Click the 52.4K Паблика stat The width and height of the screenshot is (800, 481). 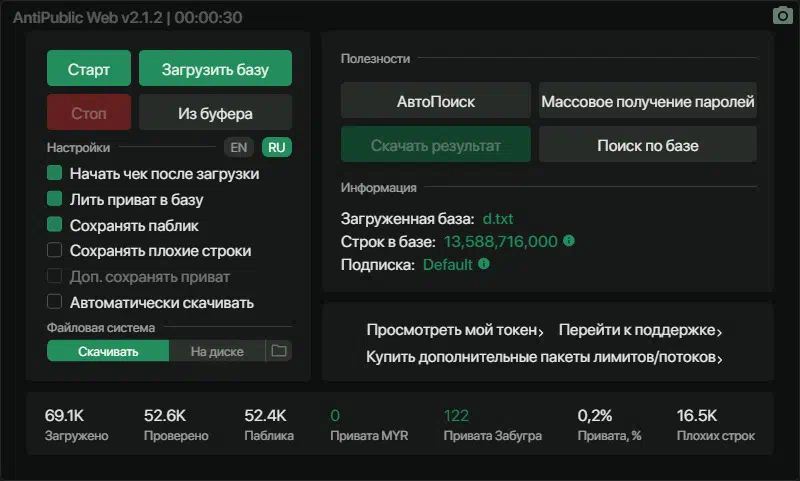[269, 424]
